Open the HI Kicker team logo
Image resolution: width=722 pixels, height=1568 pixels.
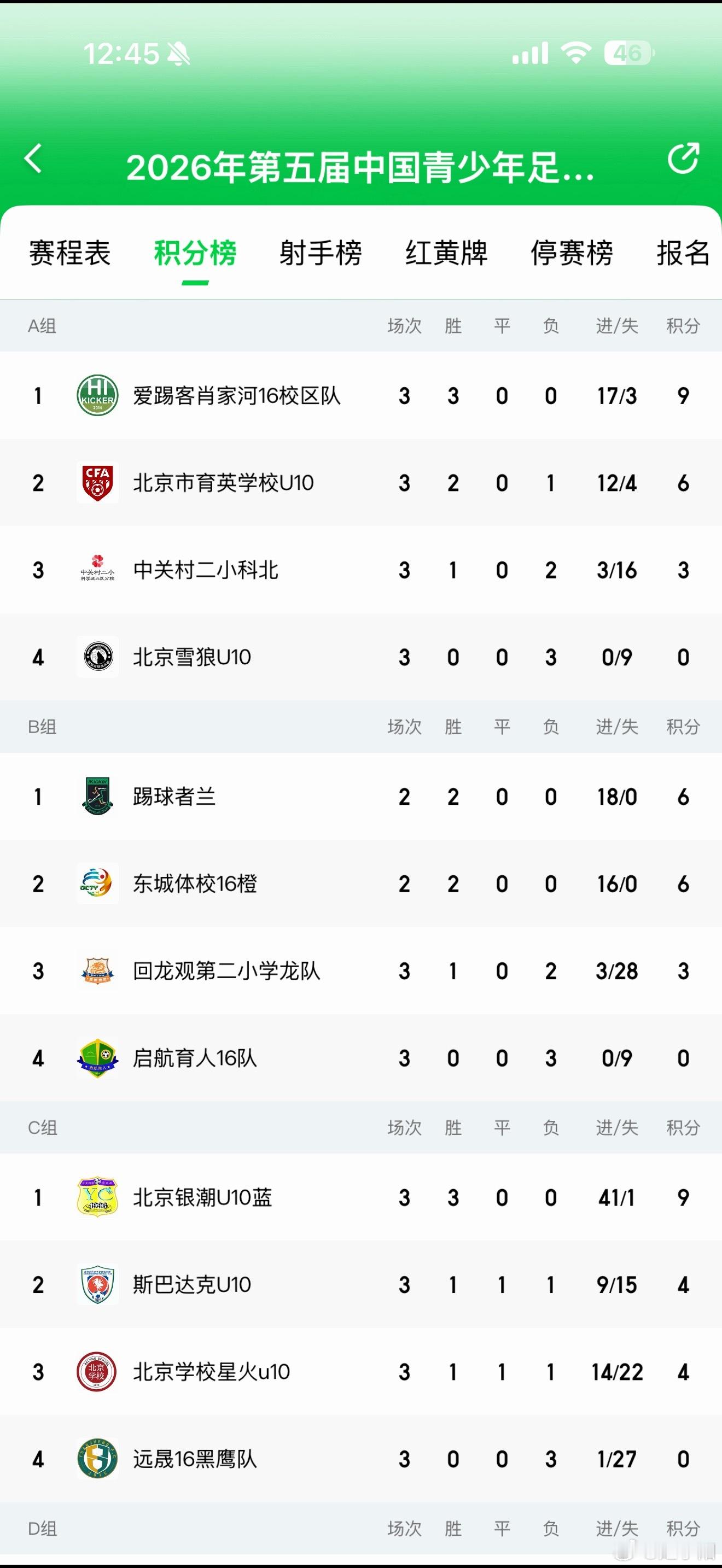[x=97, y=396]
